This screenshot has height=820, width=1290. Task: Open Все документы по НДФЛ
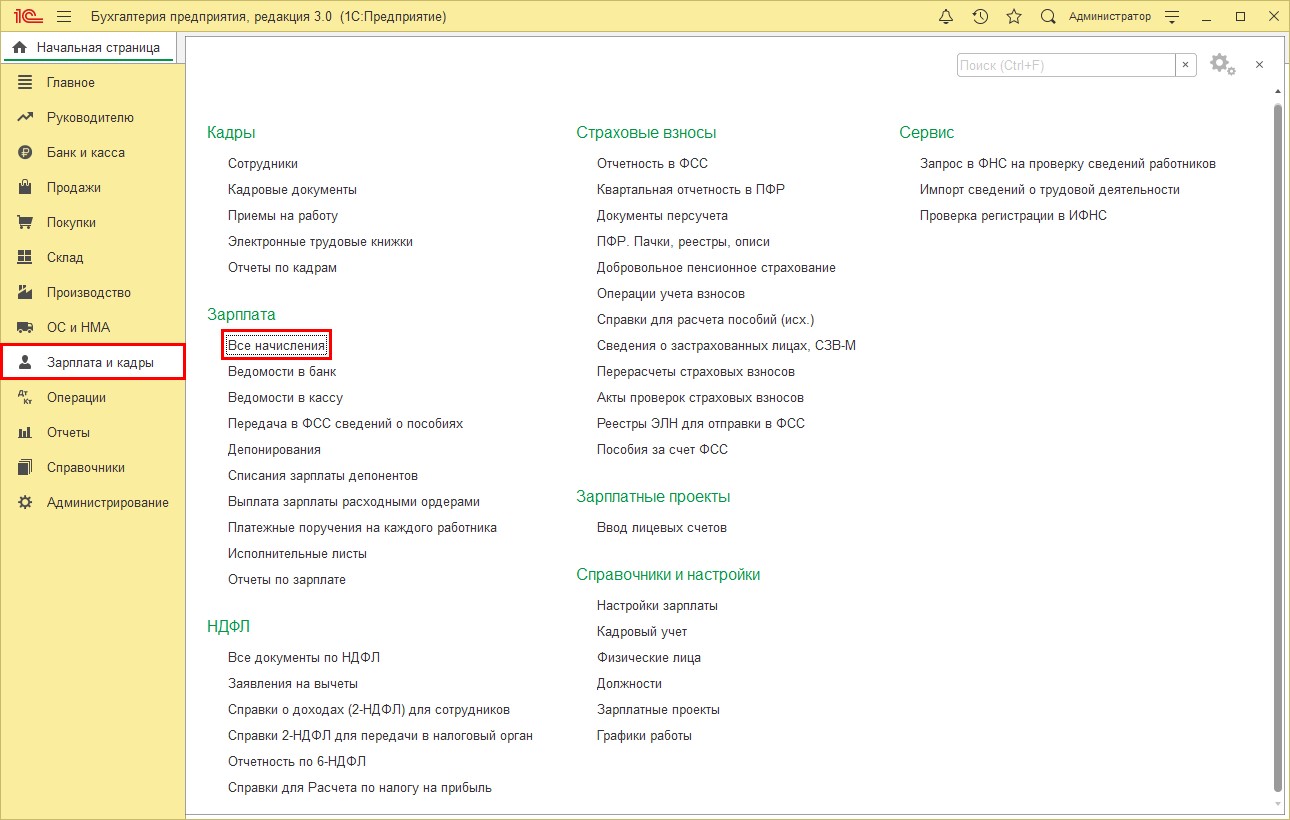[x=304, y=657]
